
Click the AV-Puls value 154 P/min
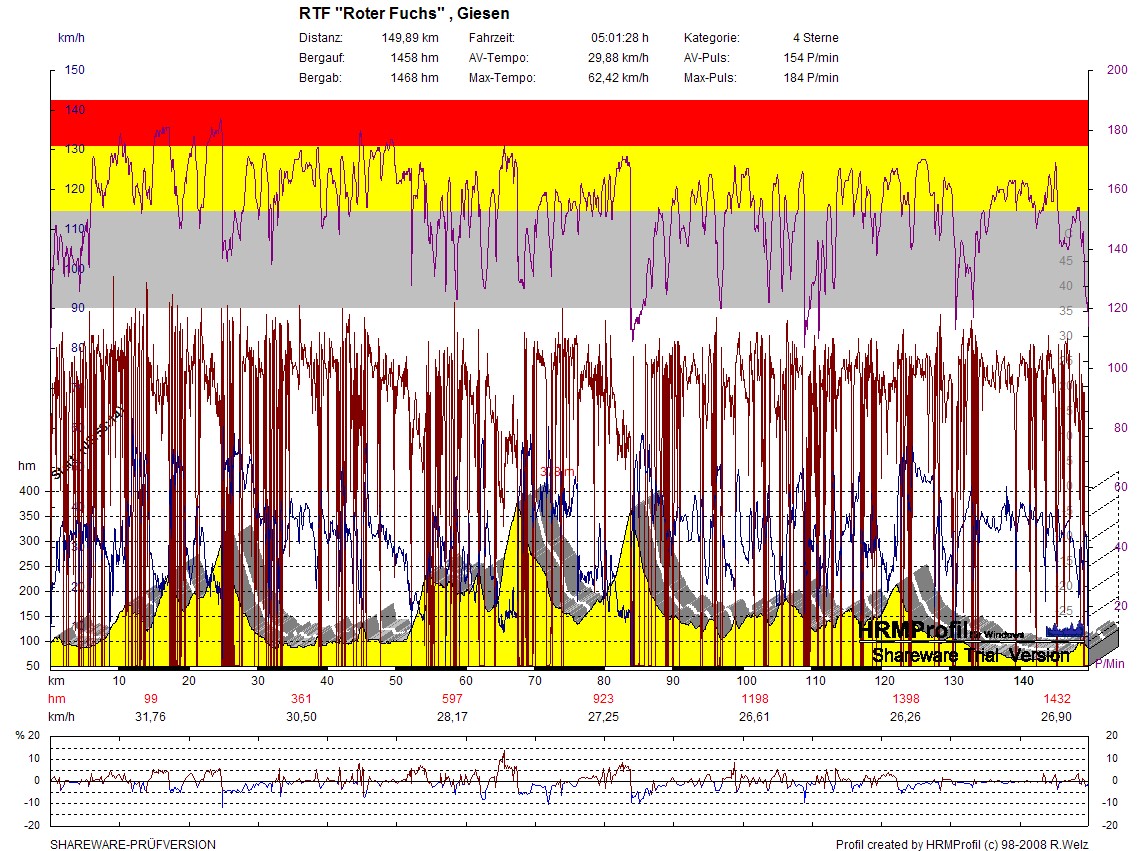[811, 58]
